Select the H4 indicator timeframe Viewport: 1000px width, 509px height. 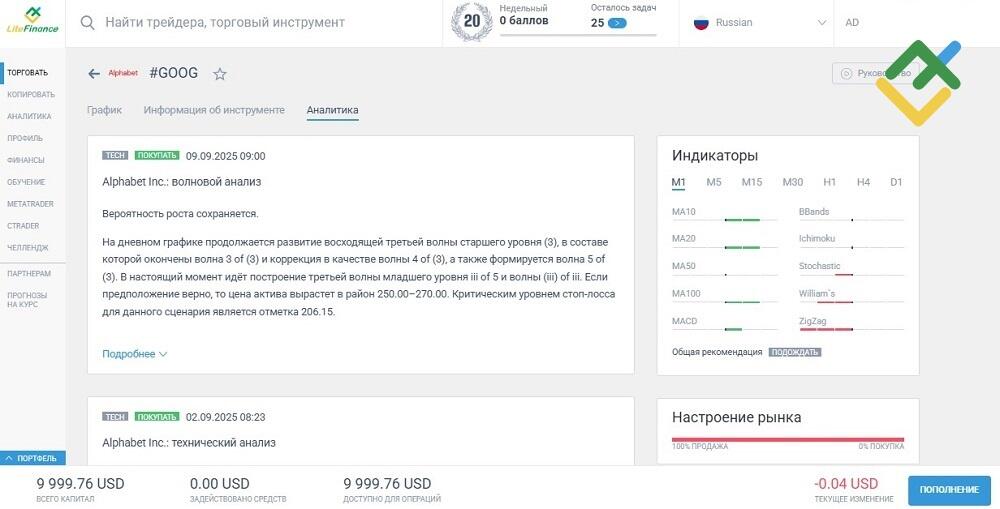tap(863, 182)
